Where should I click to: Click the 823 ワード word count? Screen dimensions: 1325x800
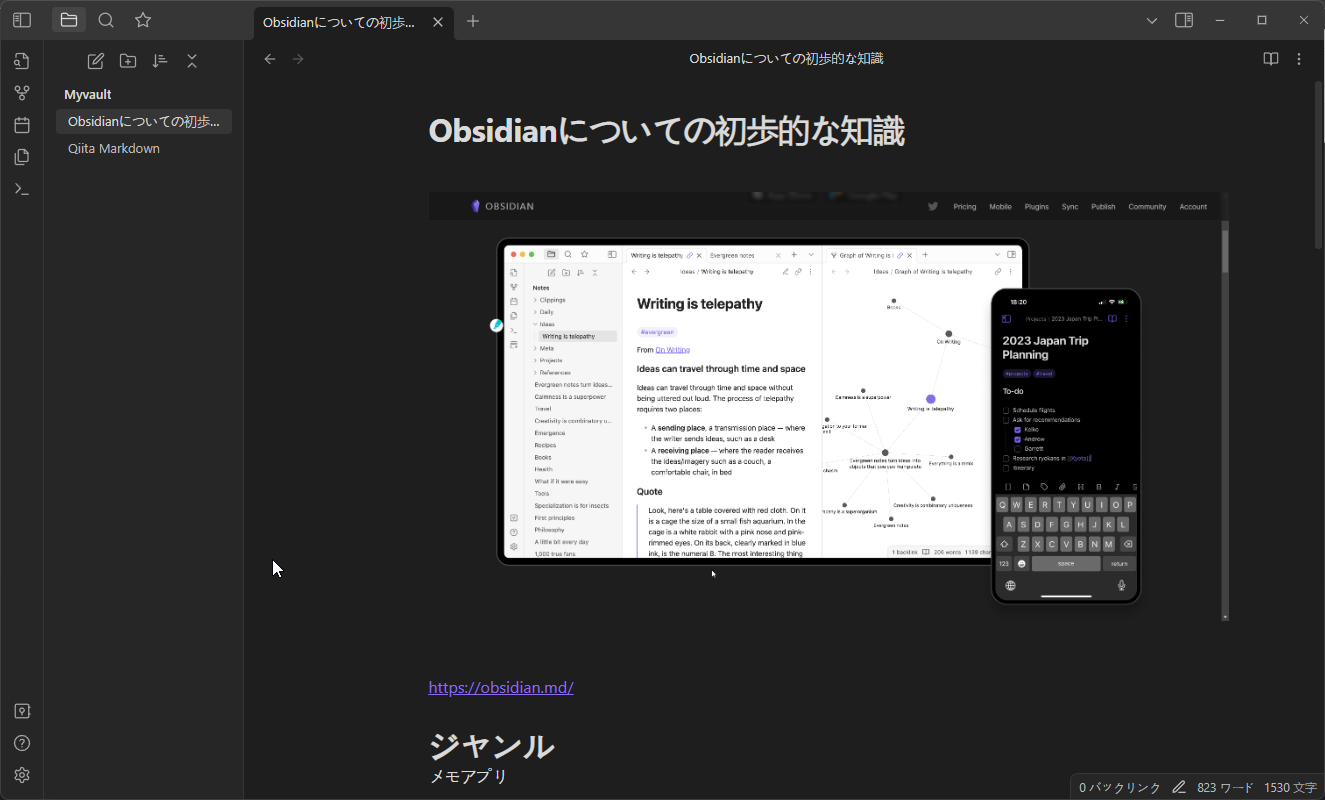pos(1225,788)
